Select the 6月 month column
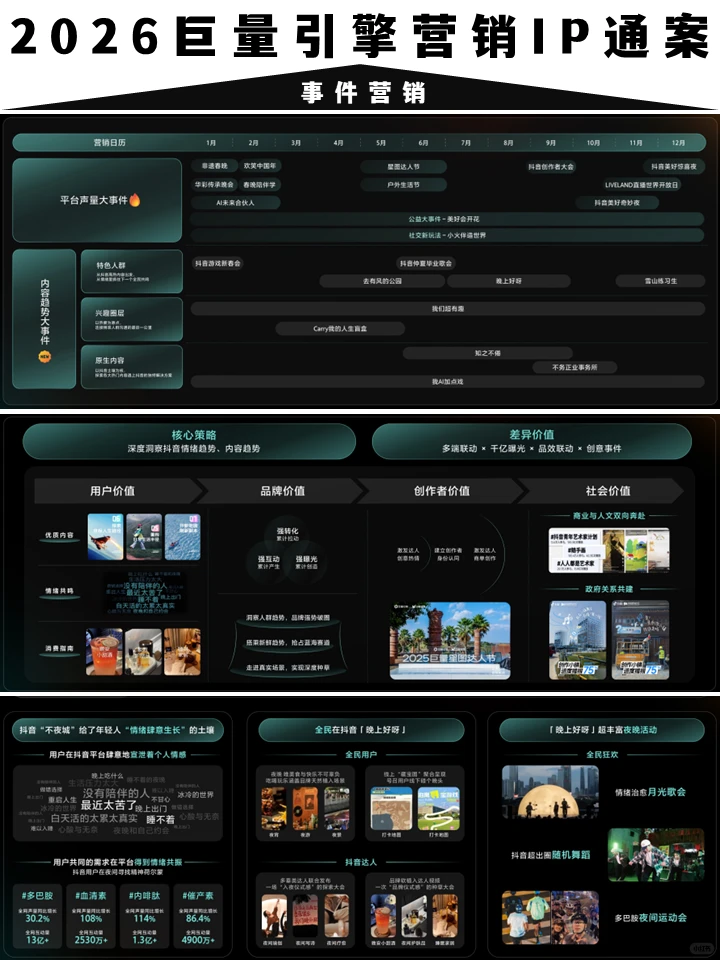Viewport: 720px width, 960px height. tap(424, 143)
